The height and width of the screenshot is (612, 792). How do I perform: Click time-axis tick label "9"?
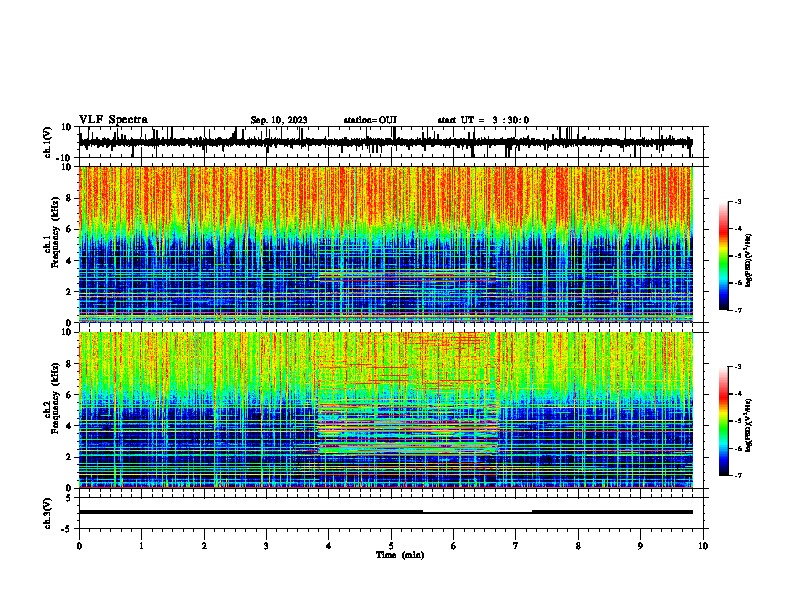click(x=640, y=546)
